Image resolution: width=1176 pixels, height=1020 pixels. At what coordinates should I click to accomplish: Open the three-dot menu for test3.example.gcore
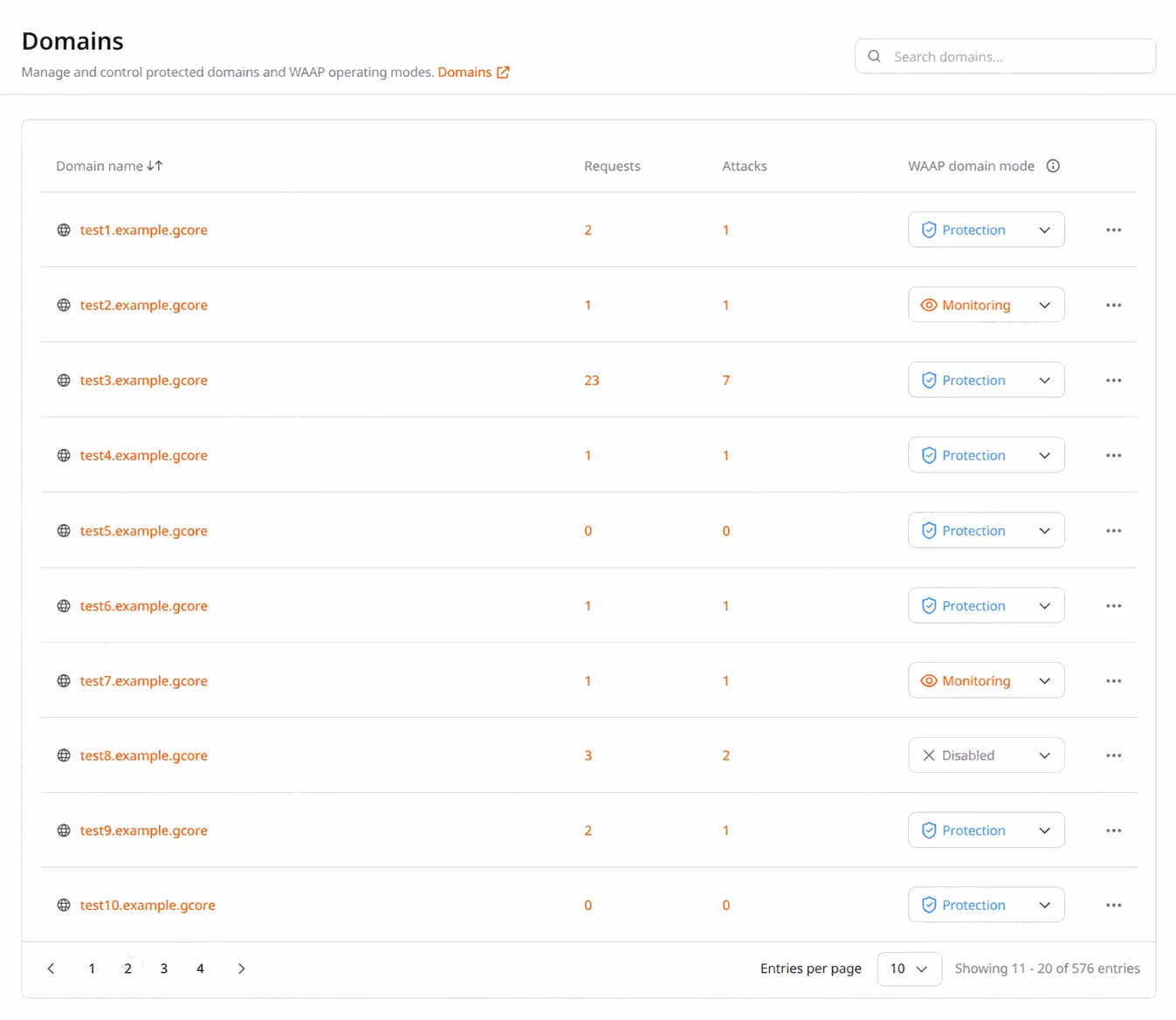pos(1113,380)
